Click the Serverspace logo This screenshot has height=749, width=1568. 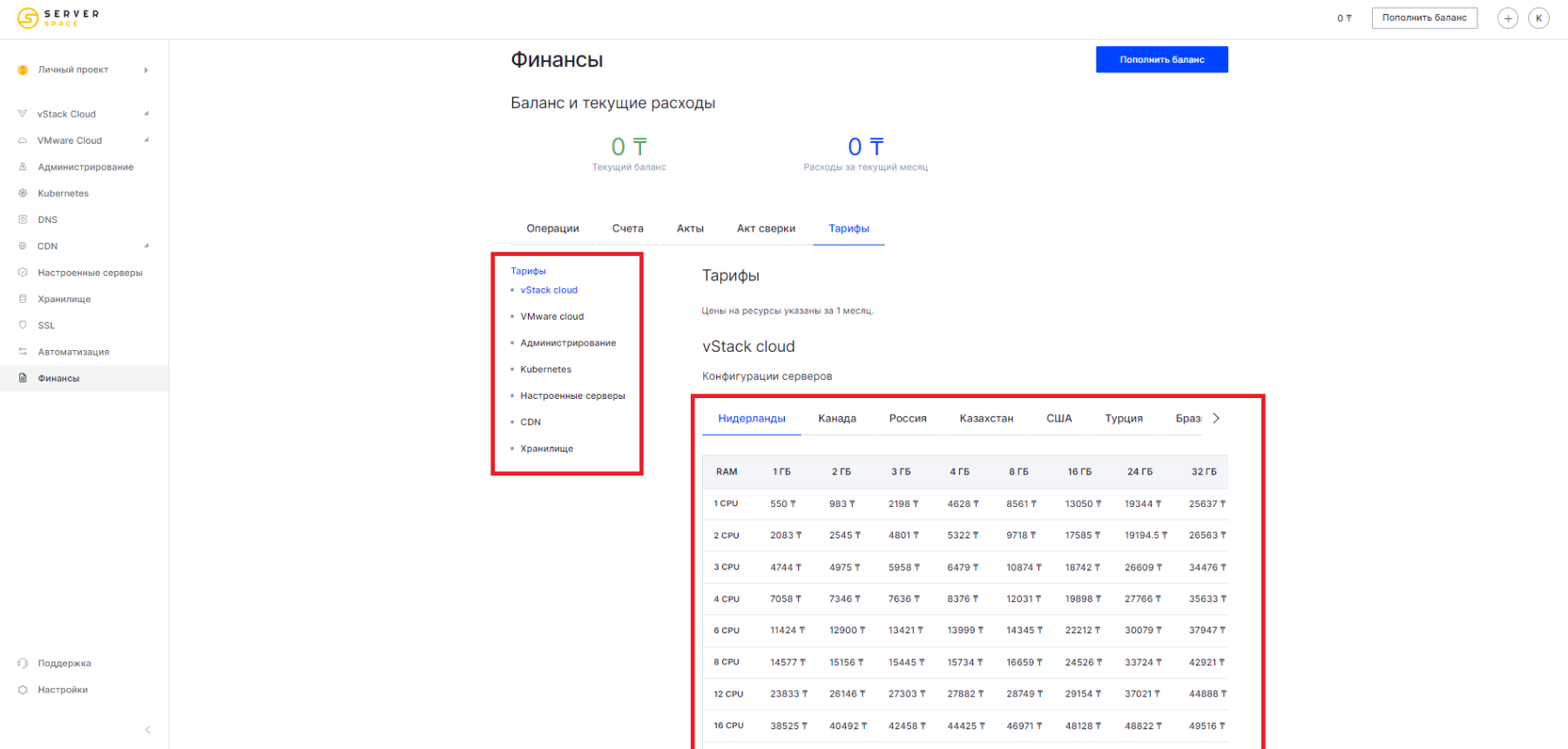pyautogui.click(x=58, y=17)
